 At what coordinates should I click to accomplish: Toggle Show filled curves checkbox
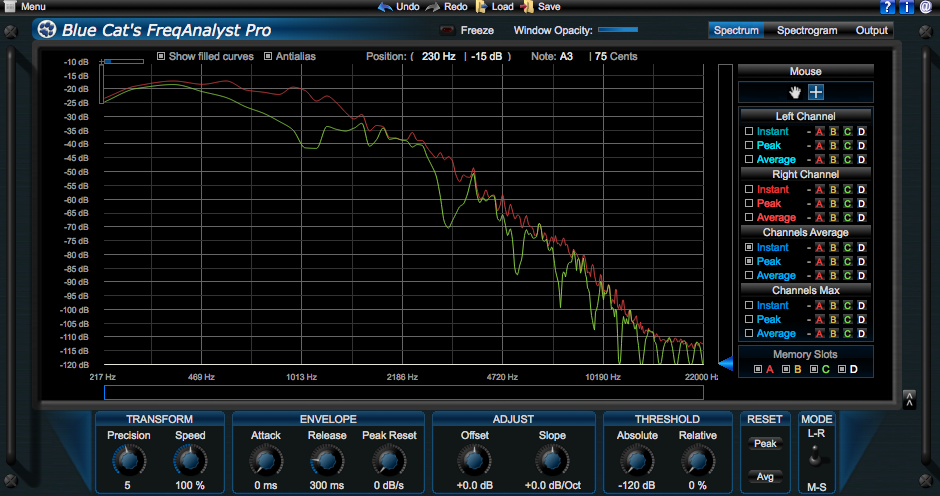click(x=161, y=56)
